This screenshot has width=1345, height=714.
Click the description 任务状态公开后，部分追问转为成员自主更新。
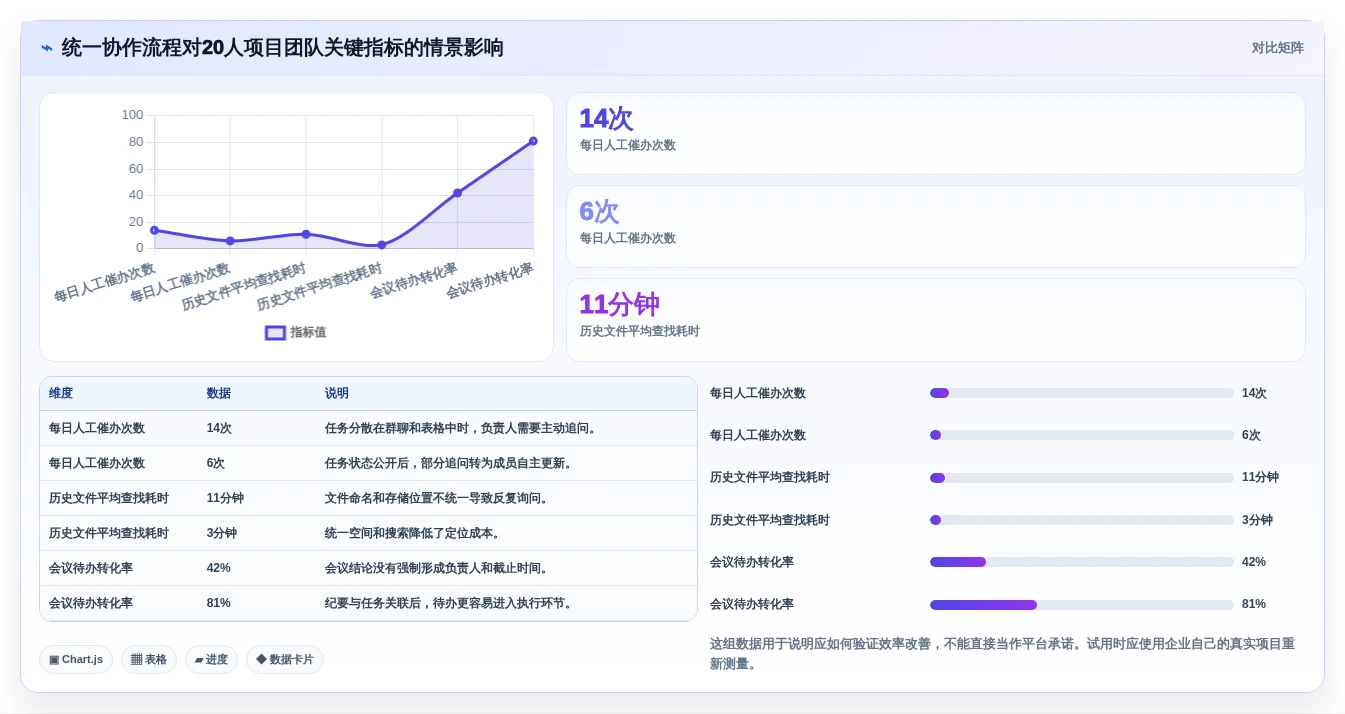451,463
